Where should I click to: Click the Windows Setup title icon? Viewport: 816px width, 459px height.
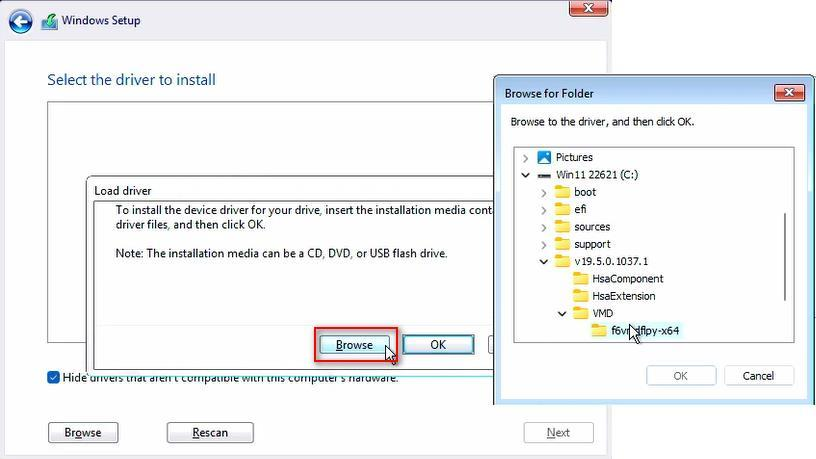pyautogui.click(x=49, y=21)
